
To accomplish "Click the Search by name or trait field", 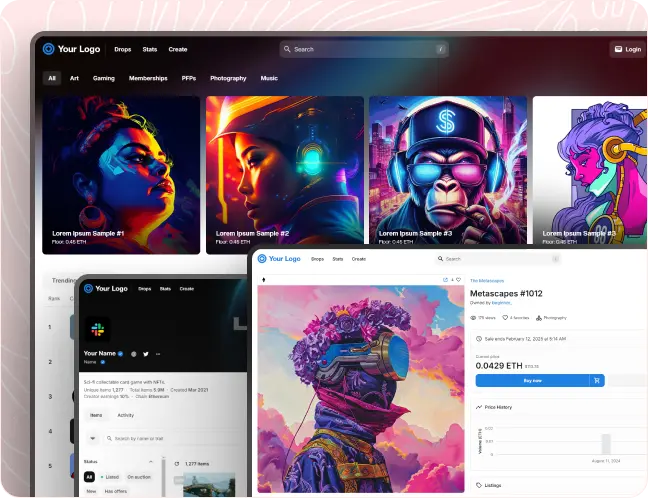I will tap(172, 438).
